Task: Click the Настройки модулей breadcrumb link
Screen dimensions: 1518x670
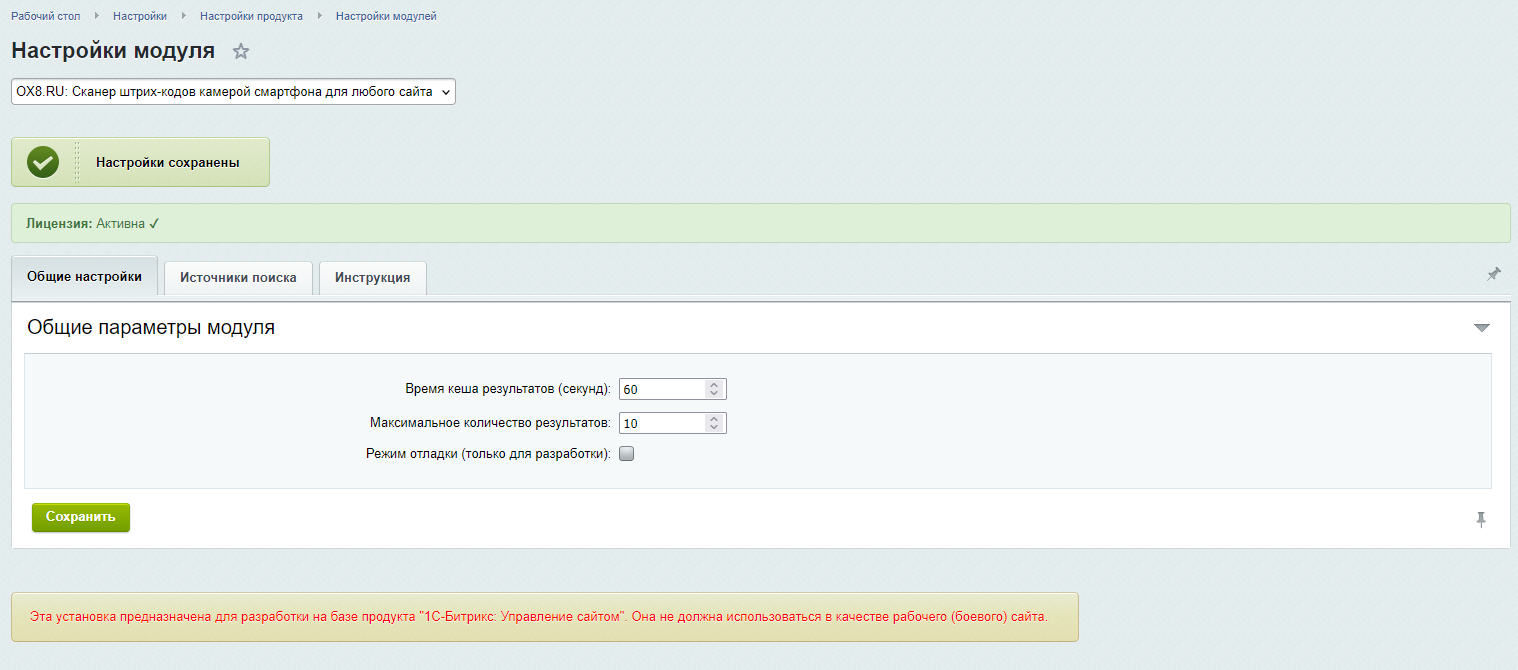Action: coord(386,16)
